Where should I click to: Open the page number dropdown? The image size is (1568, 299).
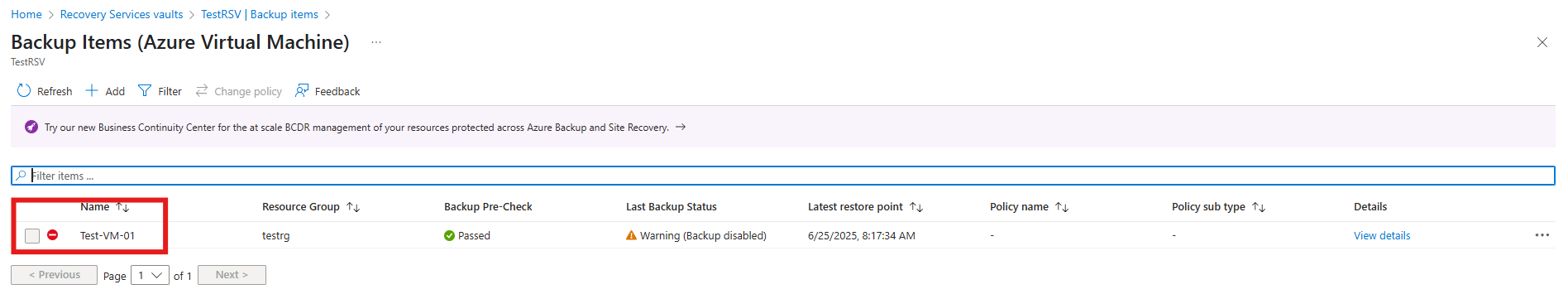coord(150,275)
